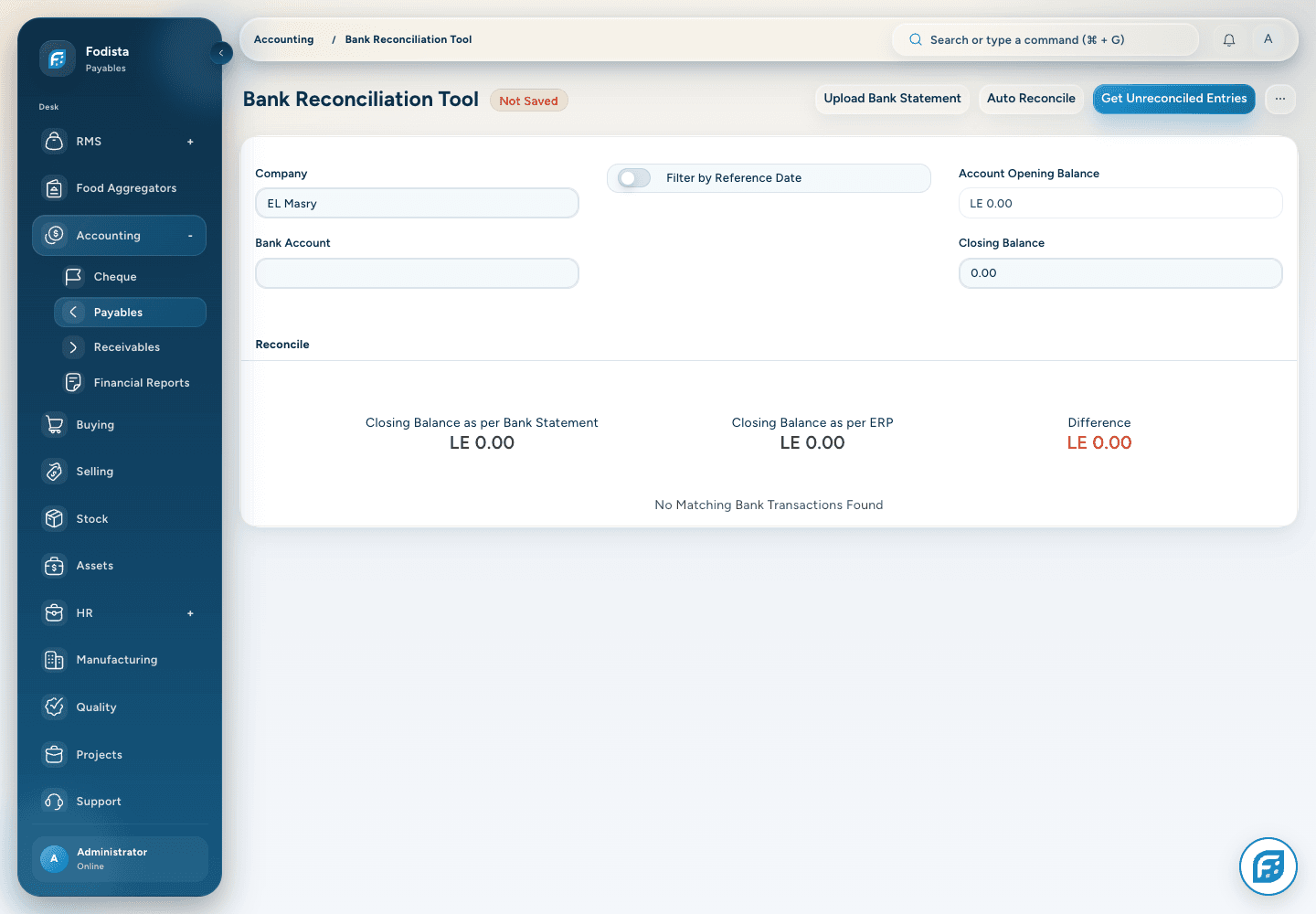The width and height of the screenshot is (1316, 914).
Task: Click the RMS bag icon
Action: point(55,142)
